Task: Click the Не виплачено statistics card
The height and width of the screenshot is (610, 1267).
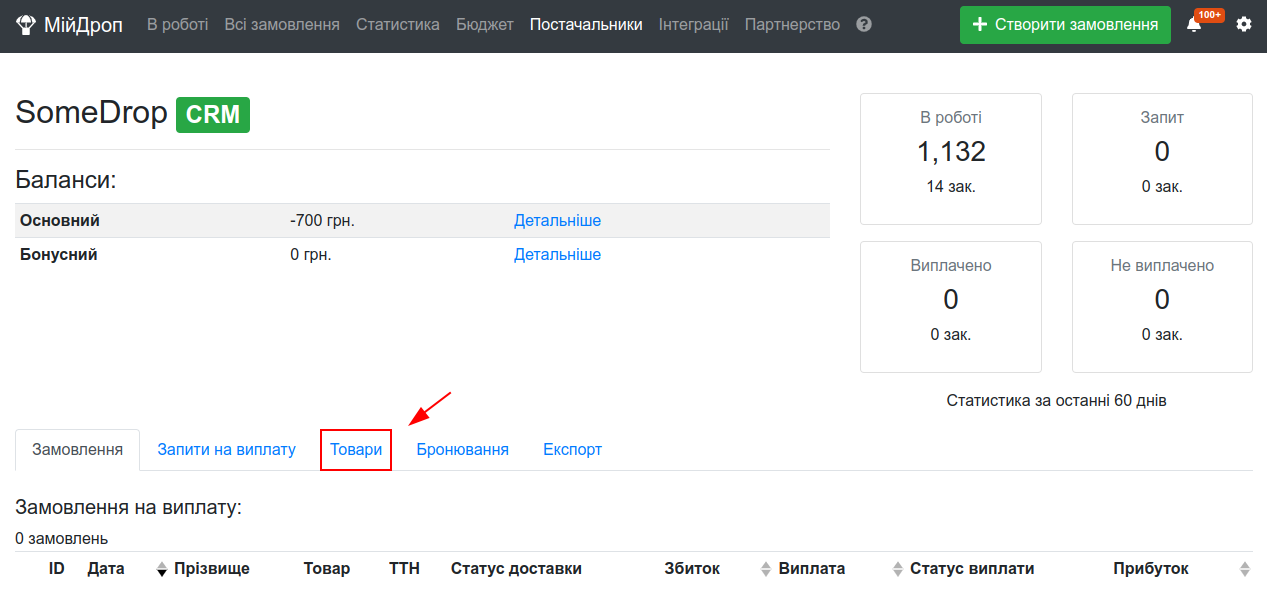Action: click(x=1162, y=307)
